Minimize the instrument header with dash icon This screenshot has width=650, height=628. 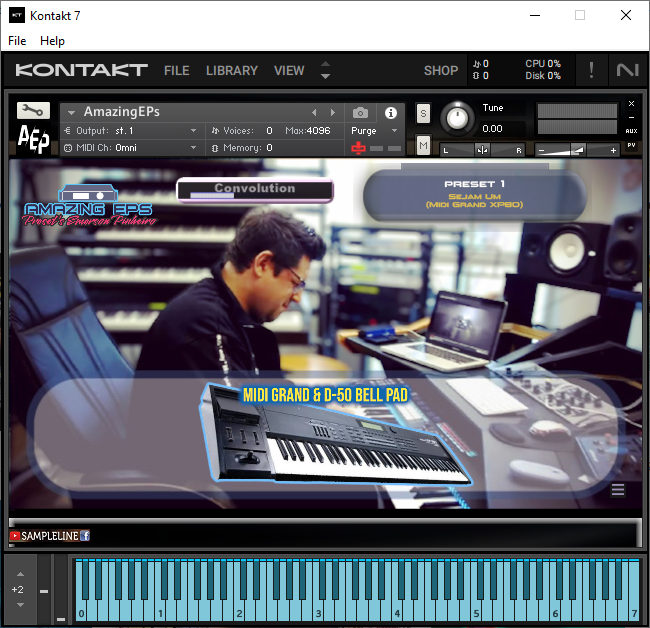(631, 117)
